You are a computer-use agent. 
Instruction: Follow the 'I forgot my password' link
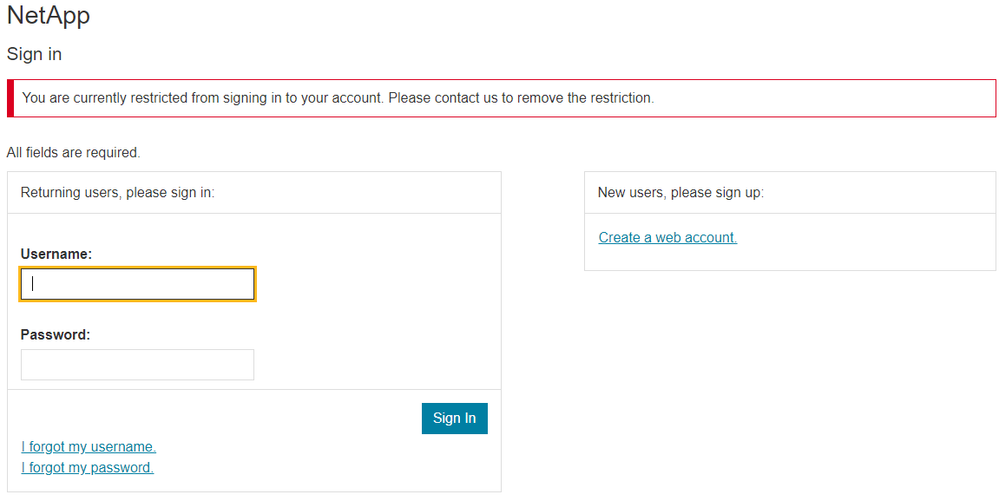pyautogui.click(x=87, y=468)
